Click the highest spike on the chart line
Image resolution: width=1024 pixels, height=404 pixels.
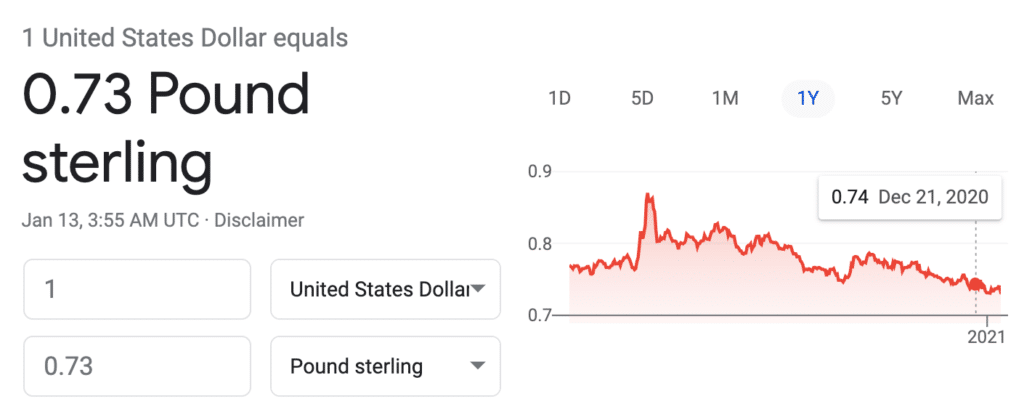[649, 195]
